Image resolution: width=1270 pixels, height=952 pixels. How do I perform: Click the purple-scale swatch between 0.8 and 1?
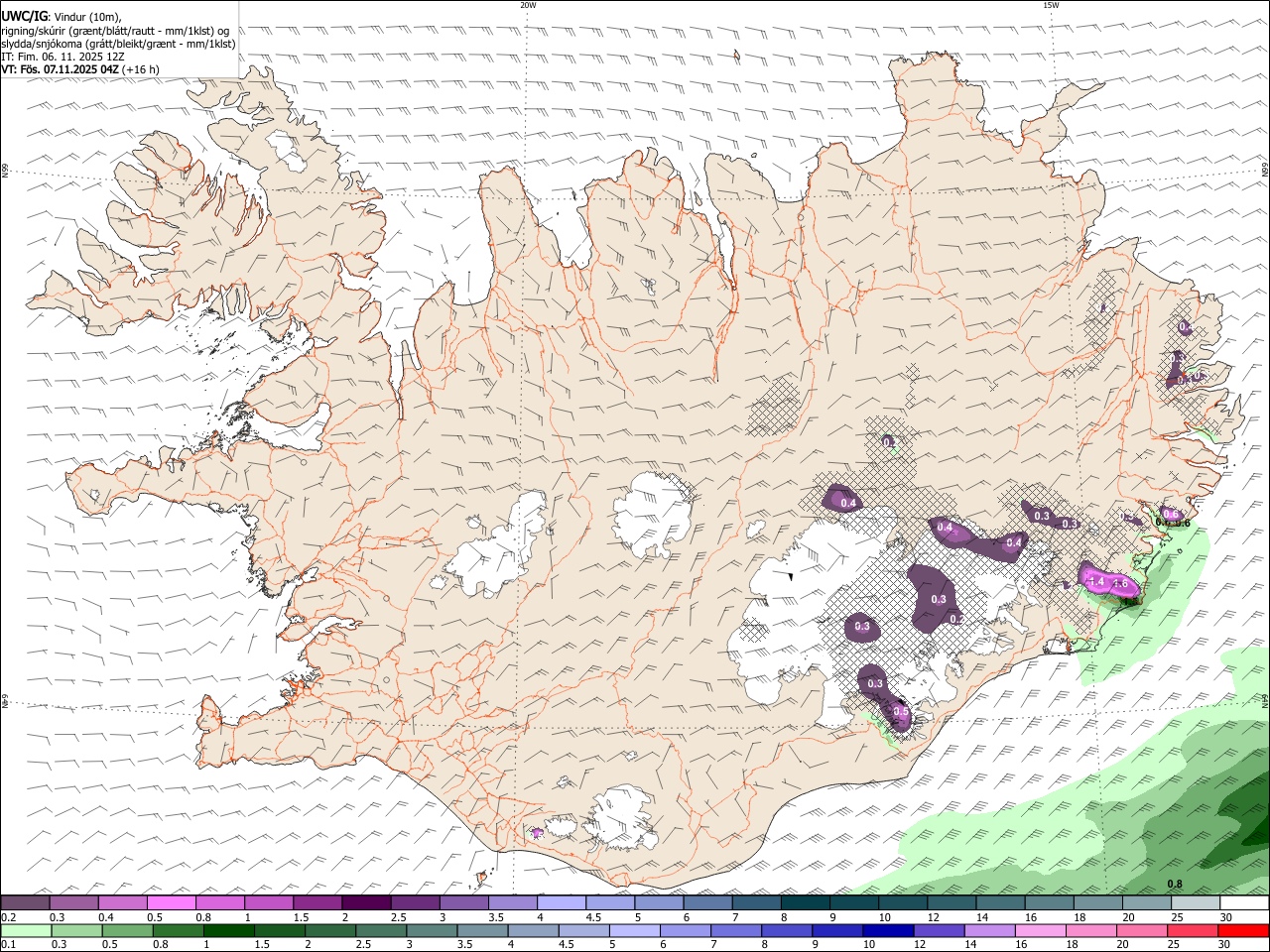(220, 903)
